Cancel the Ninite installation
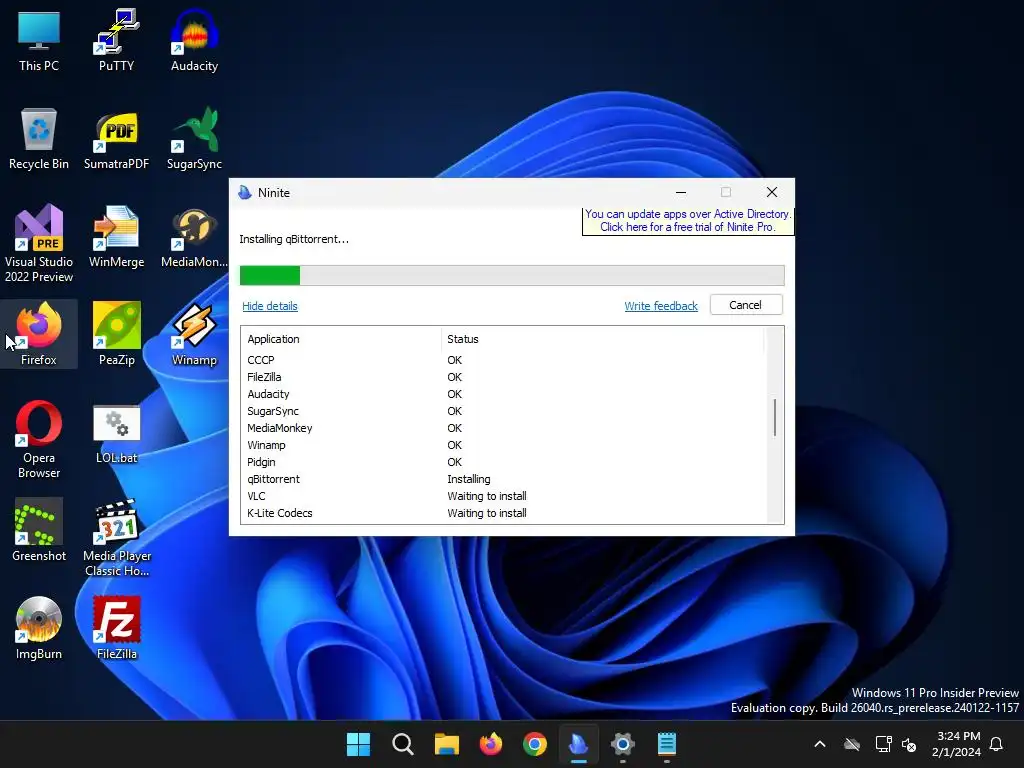Viewport: 1024px width, 768px height. (x=746, y=305)
